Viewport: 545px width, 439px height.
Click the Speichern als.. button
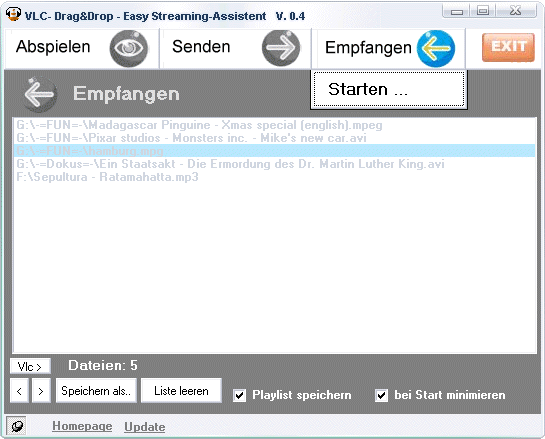[x=96, y=391]
